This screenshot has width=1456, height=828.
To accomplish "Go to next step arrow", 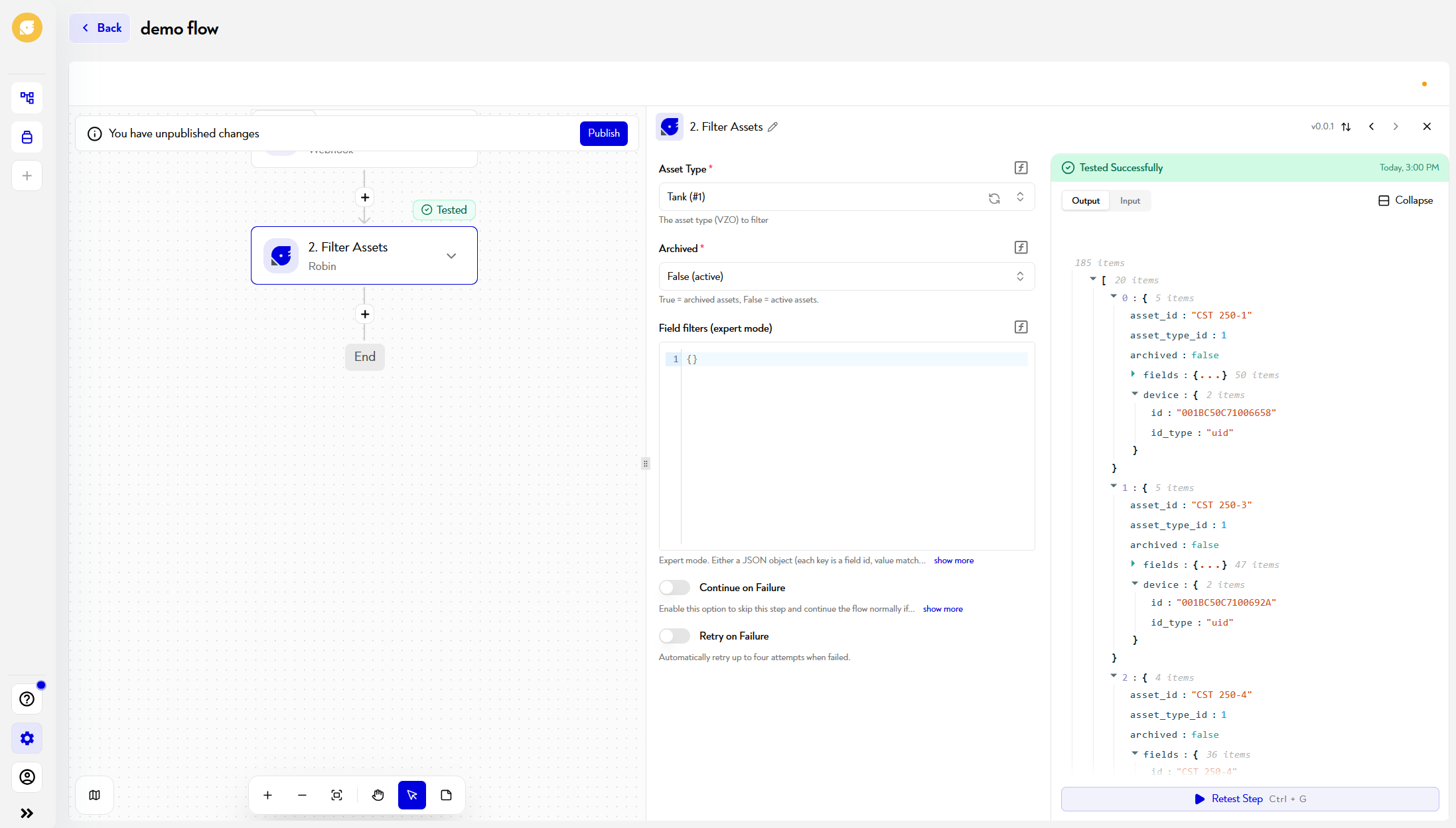I will tap(1396, 127).
